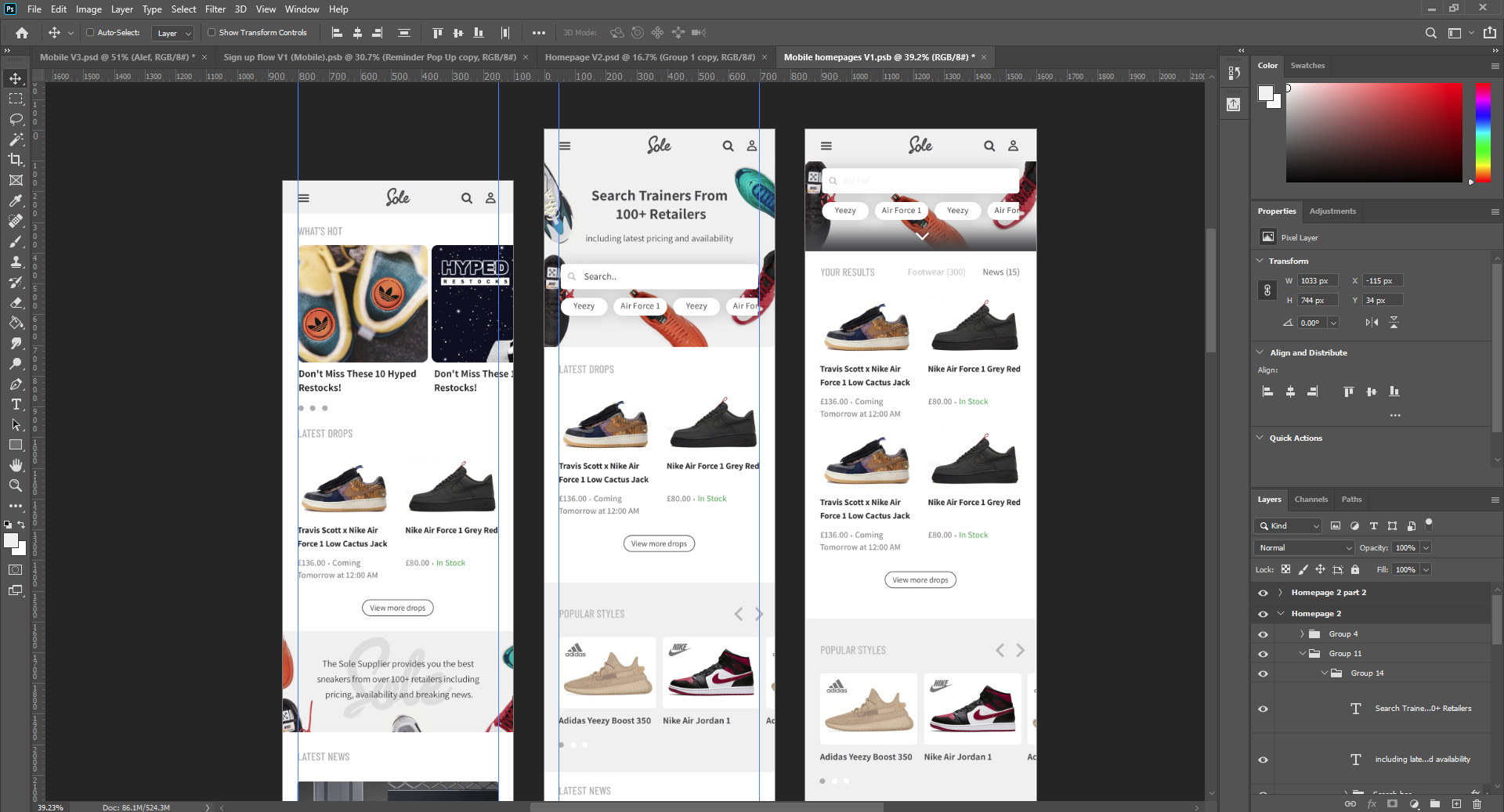
Task: Create a new layer with plus icon
Action: point(1456,803)
